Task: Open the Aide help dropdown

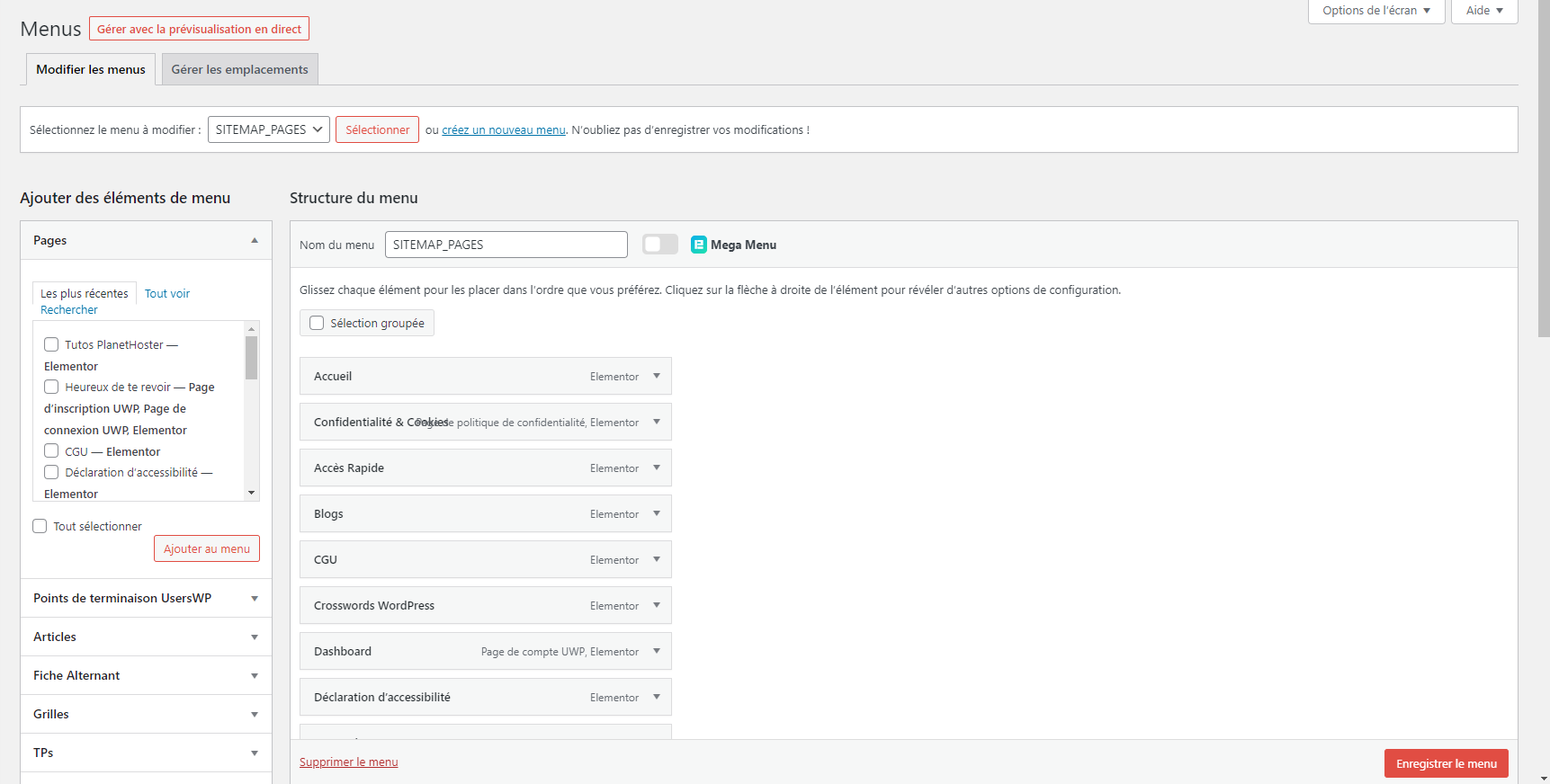Action: pos(1484,11)
